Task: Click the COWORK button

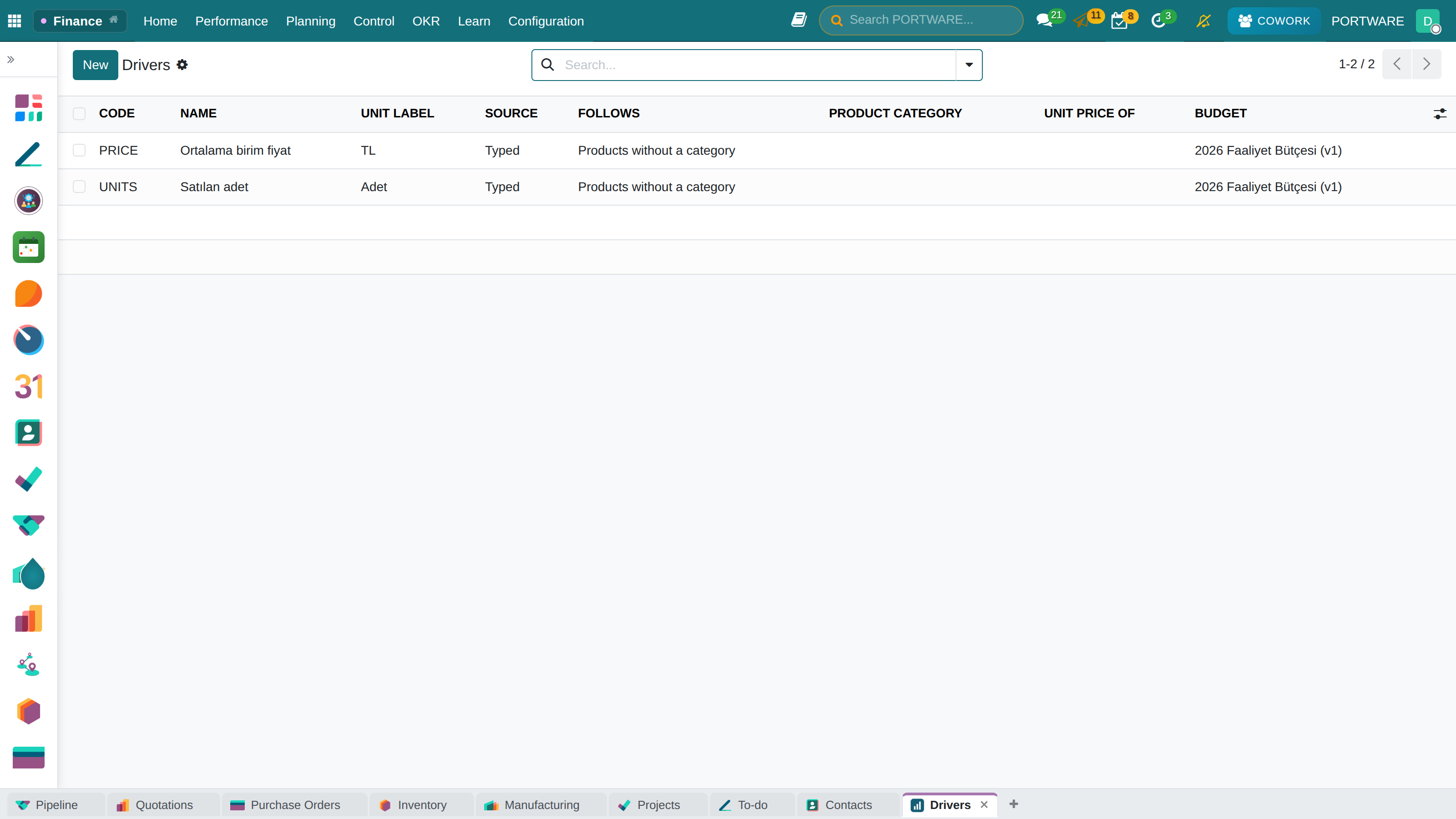Action: (x=1274, y=21)
